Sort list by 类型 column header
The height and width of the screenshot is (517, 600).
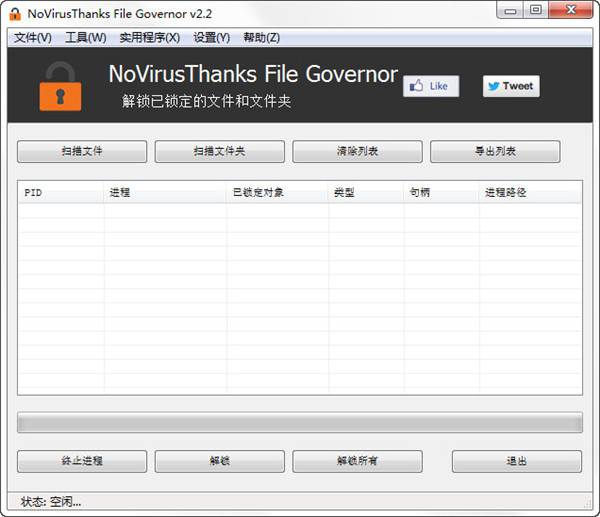coord(366,192)
